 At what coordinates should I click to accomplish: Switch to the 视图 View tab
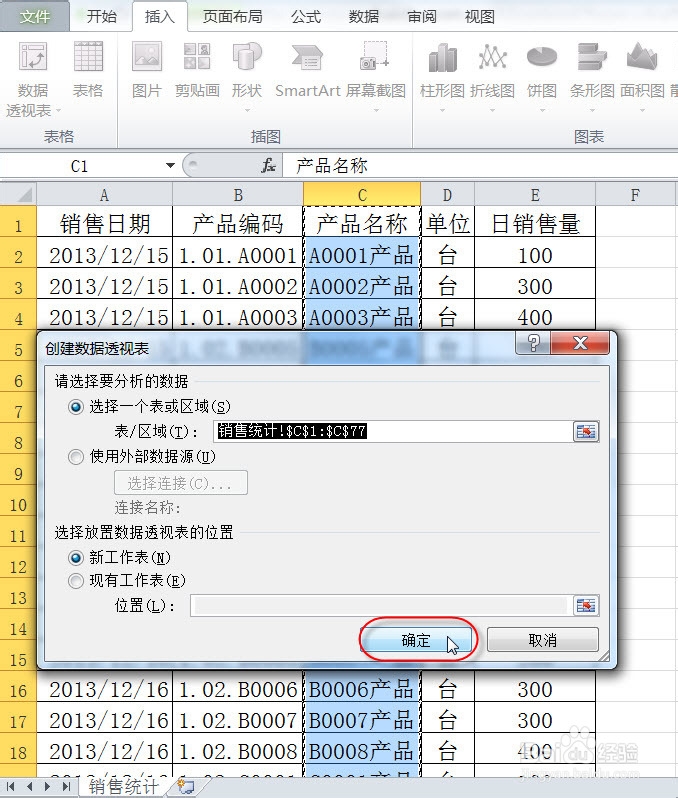point(479,16)
